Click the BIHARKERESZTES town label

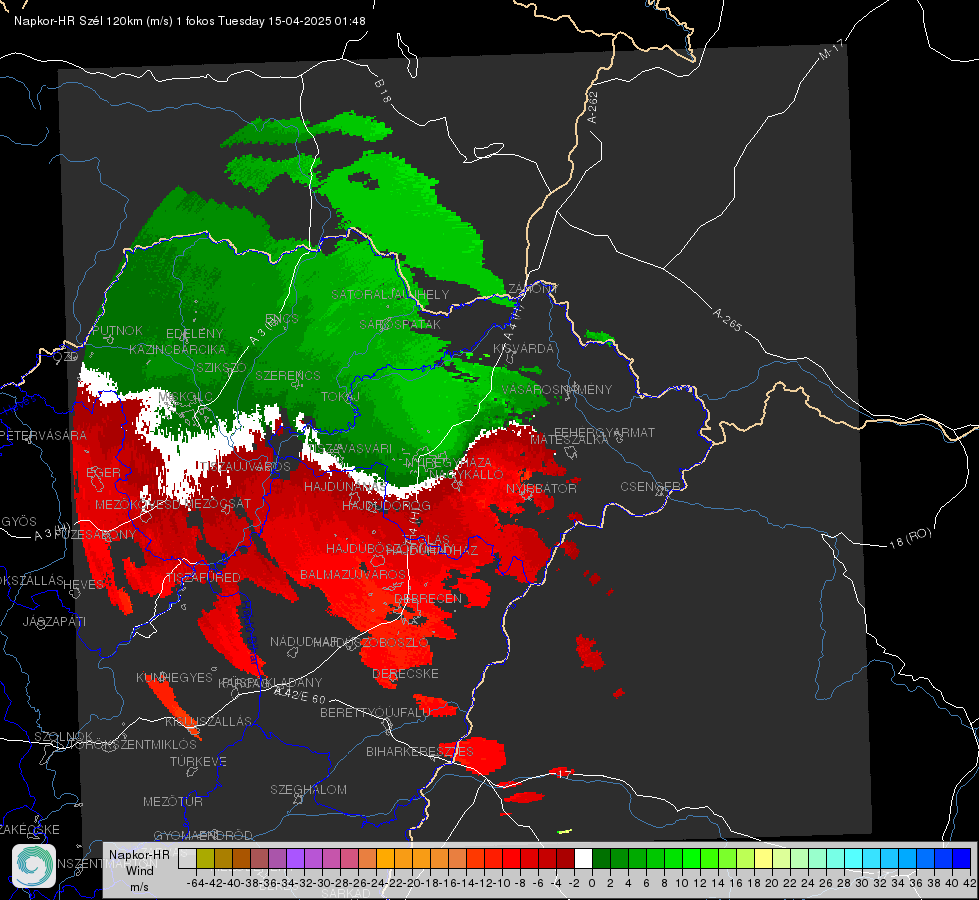pos(420,751)
